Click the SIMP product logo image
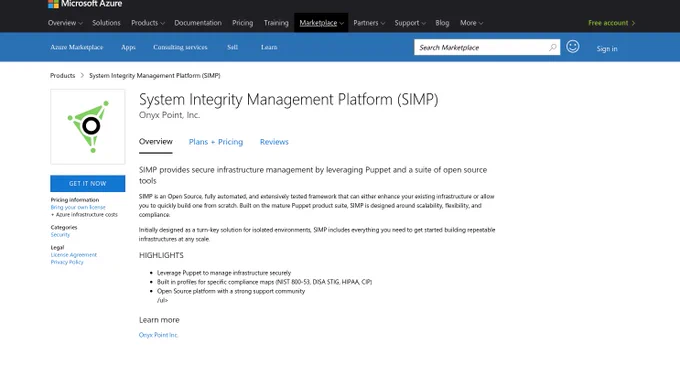The height and width of the screenshot is (365, 680). (88, 127)
